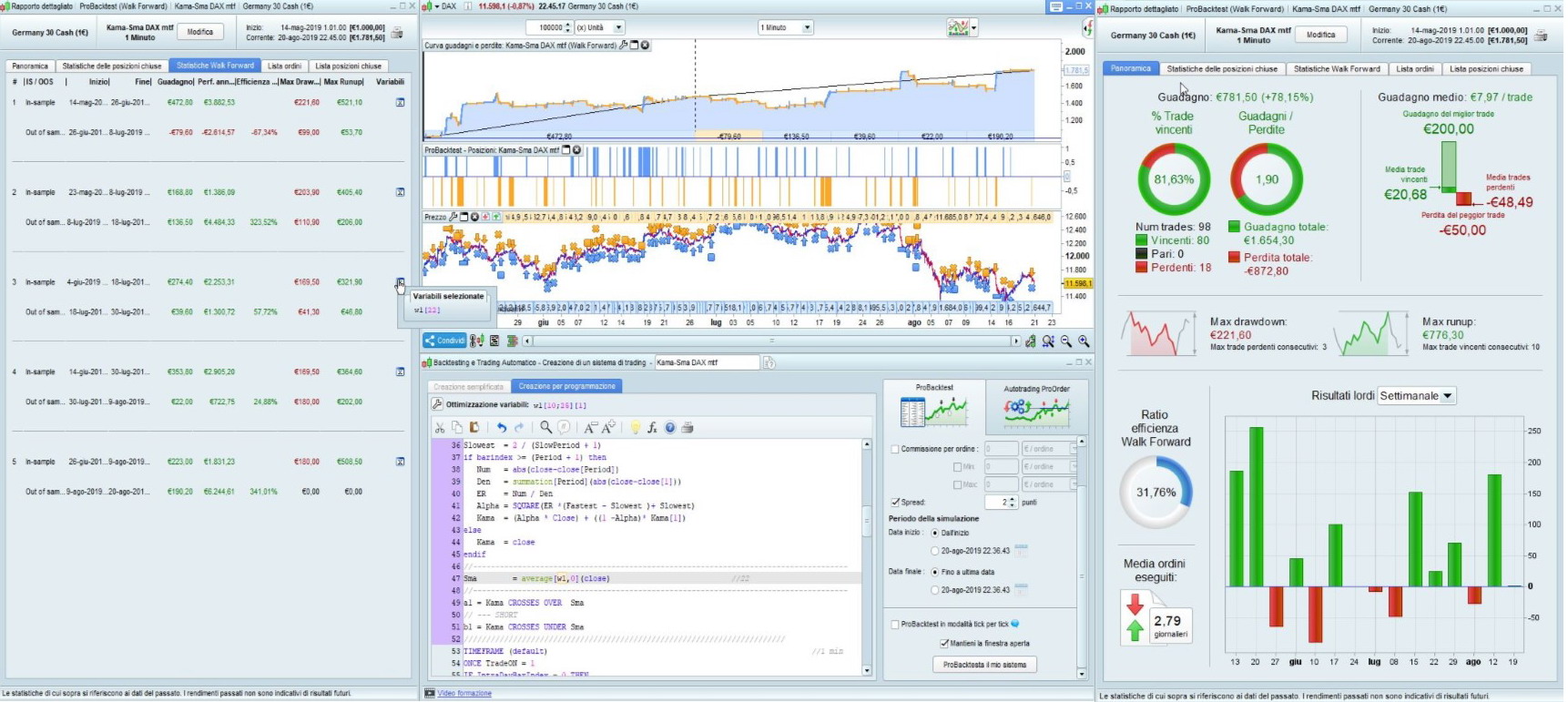Toggle ProBacktest tick per tick mode checkbox
This screenshot has width=1568, height=702.
(x=895, y=624)
